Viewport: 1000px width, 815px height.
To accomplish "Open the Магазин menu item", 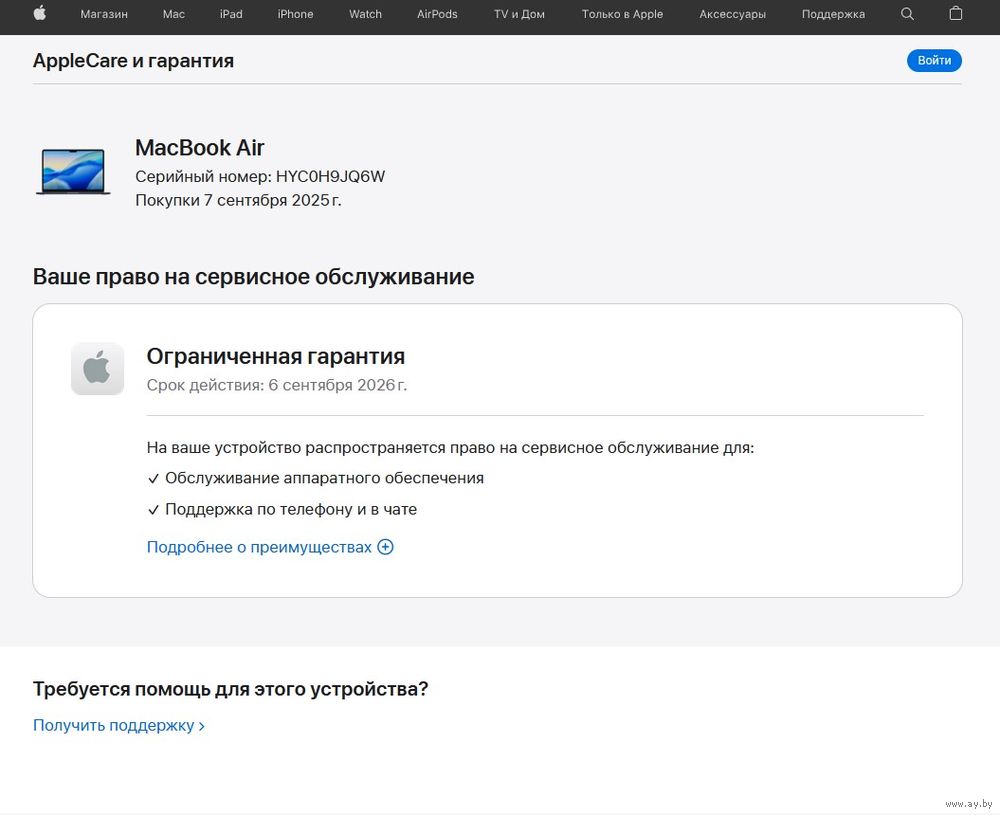I will [104, 14].
